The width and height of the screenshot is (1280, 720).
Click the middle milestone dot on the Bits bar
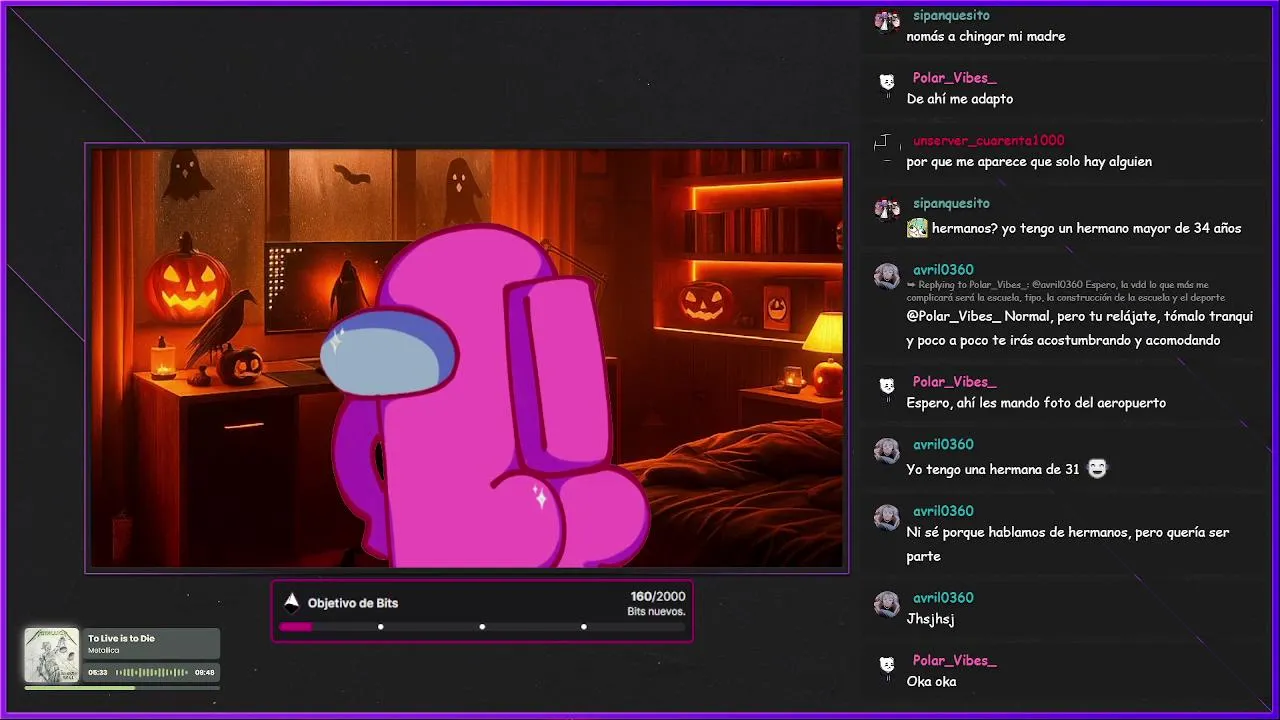482,627
